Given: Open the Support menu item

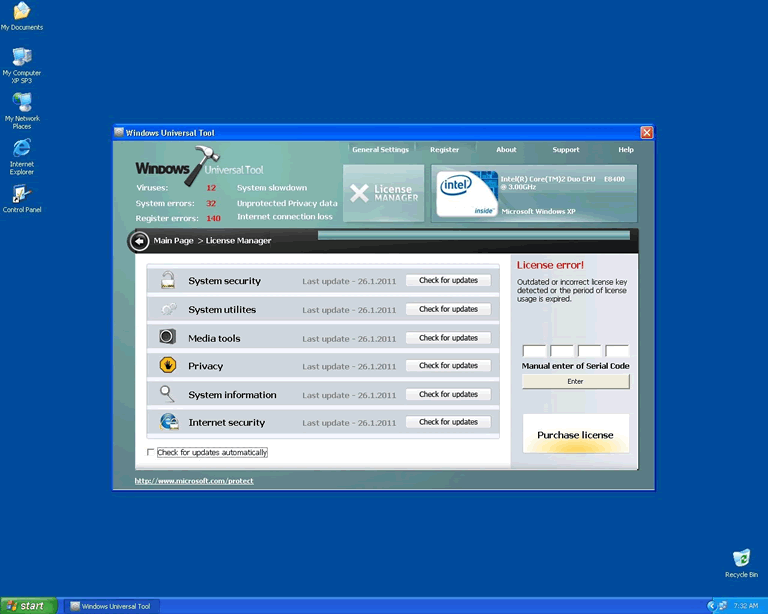Looking at the screenshot, I should [565, 150].
